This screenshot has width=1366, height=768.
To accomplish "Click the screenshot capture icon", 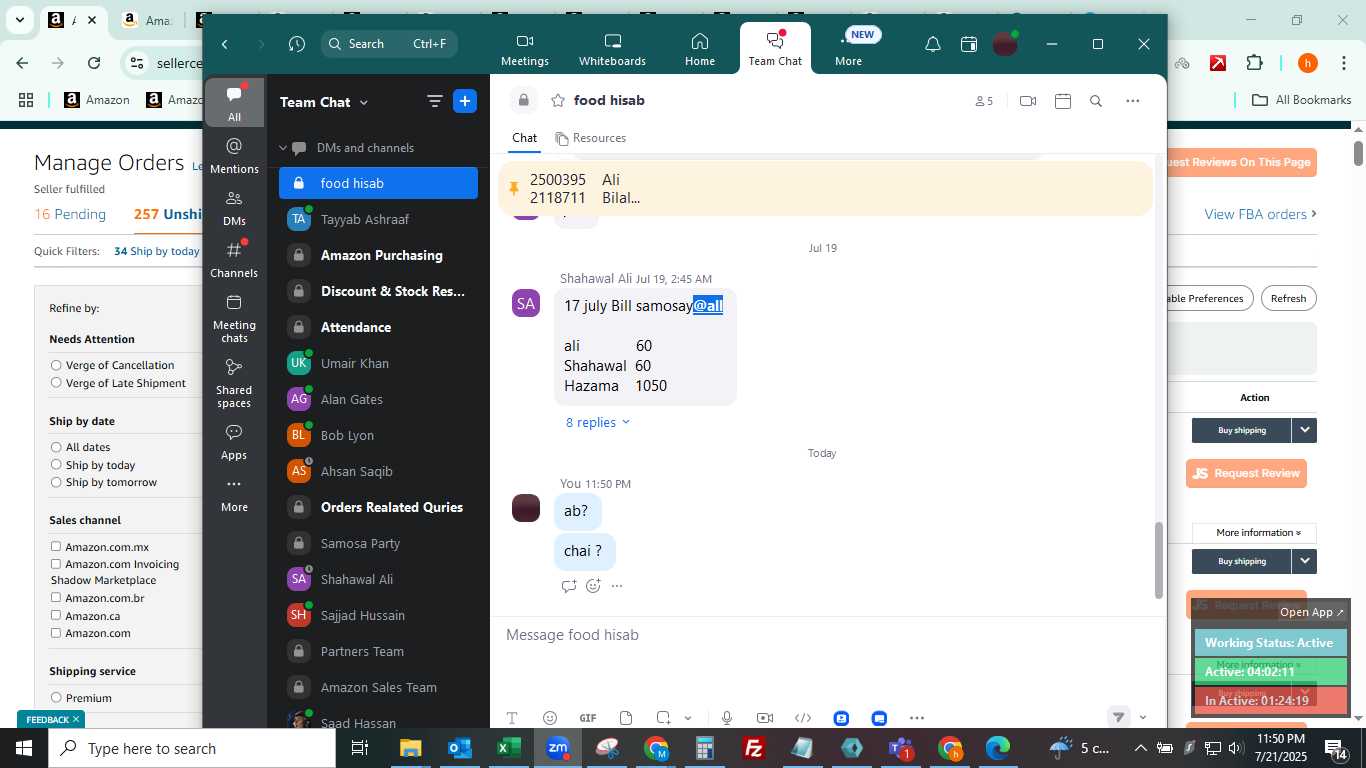I will pos(663,718).
